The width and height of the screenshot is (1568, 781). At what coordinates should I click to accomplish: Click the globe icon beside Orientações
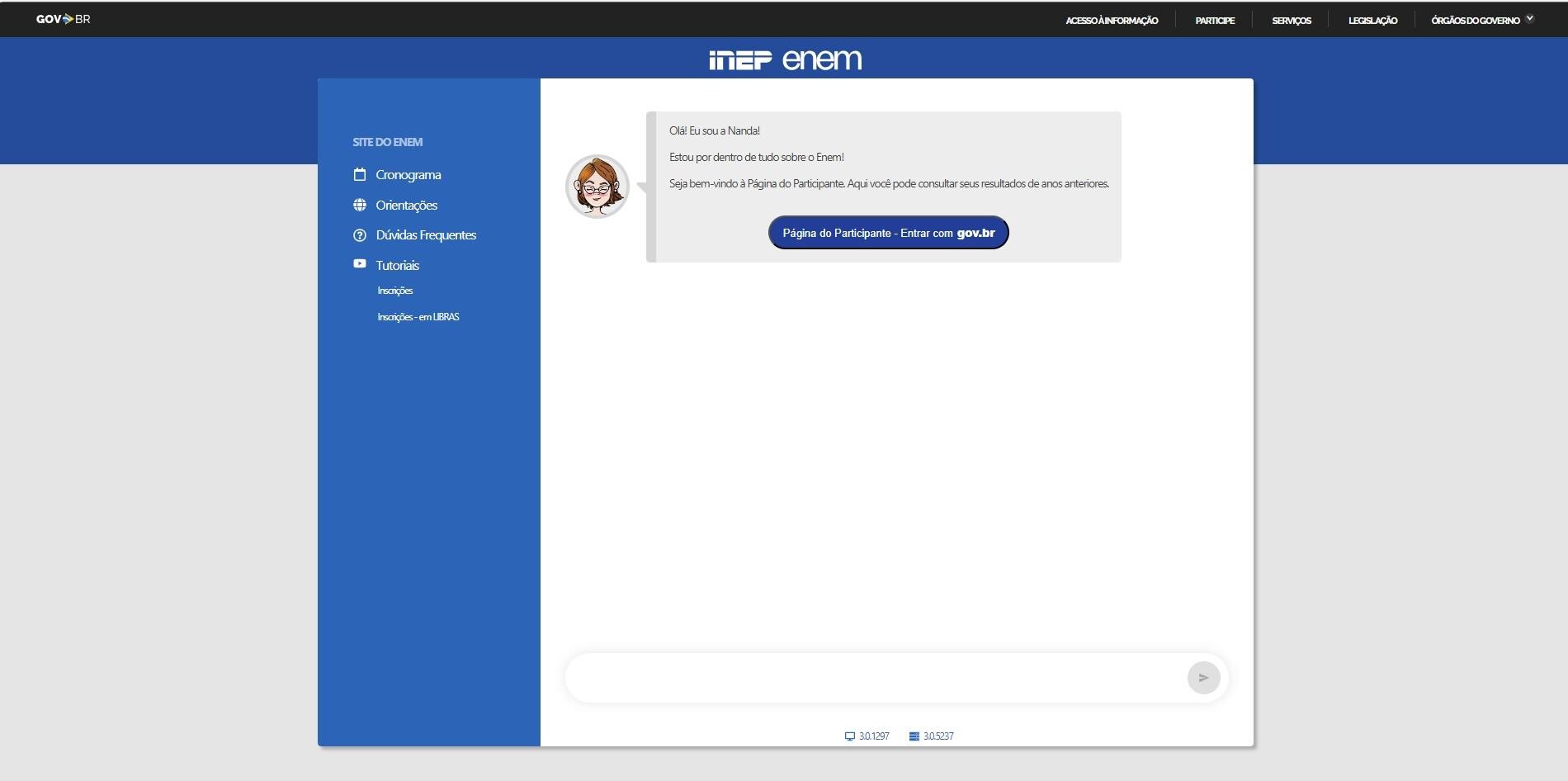(360, 205)
